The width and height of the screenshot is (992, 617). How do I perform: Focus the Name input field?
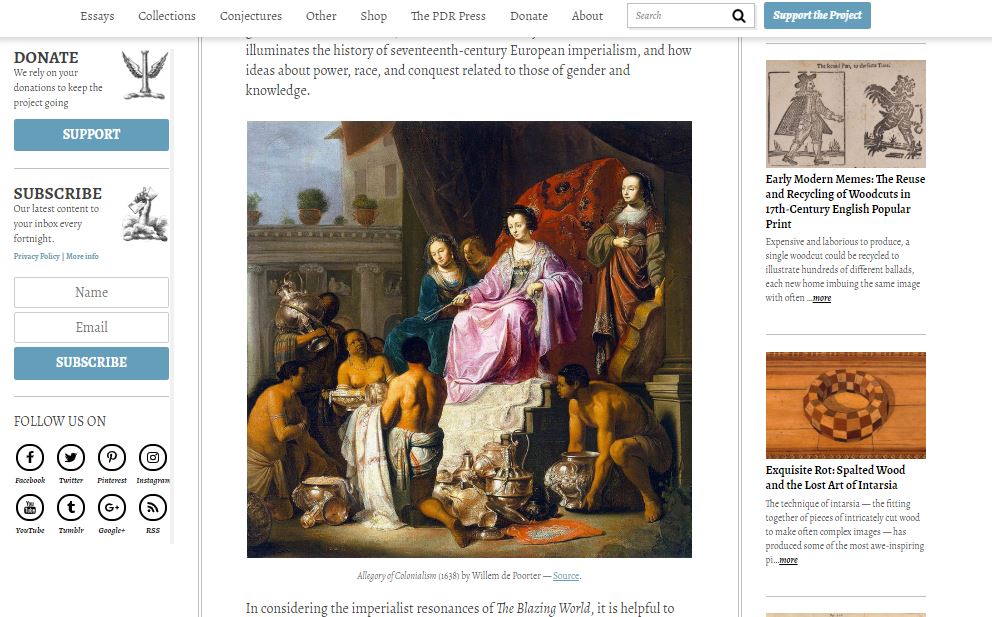coord(91,292)
